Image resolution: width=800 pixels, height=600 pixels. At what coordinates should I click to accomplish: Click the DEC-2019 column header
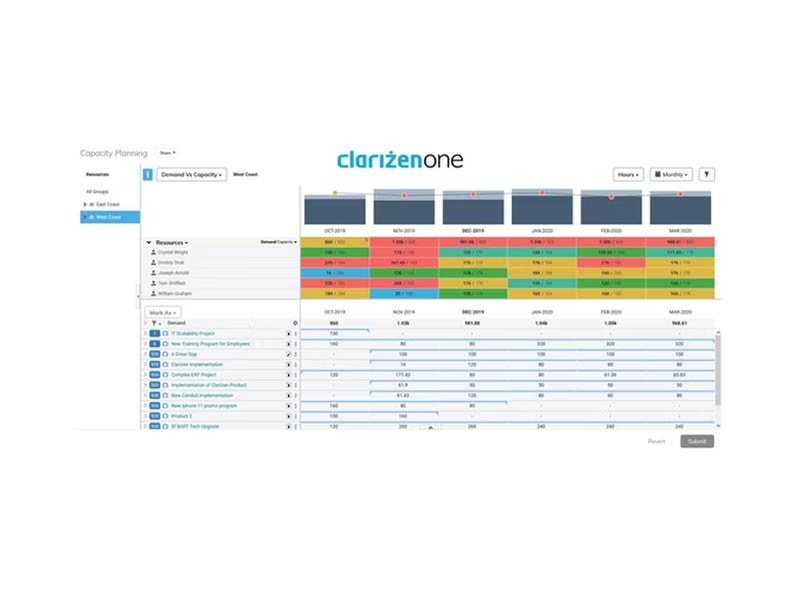(x=474, y=227)
